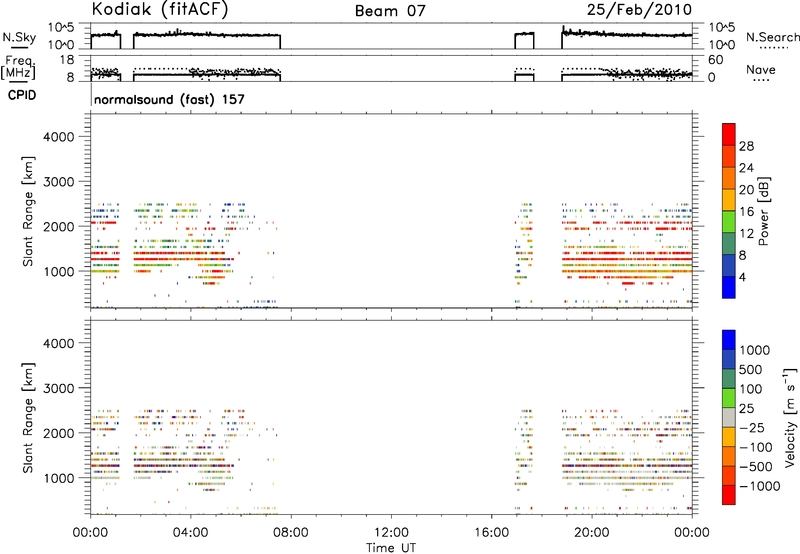Pick the bottom red Velocity colorbar segment
The image size is (800, 554).
[729, 495]
